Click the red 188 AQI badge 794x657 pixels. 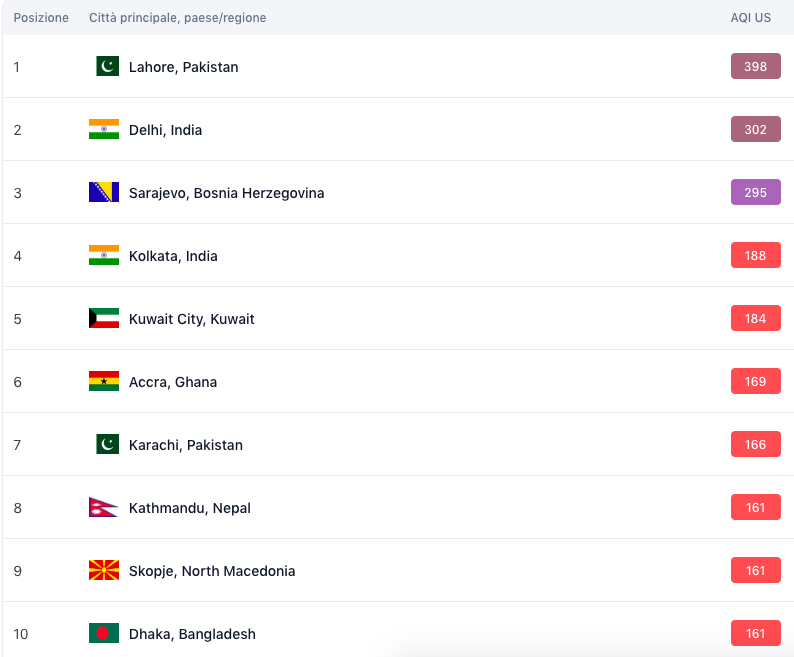click(x=756, y=255)
